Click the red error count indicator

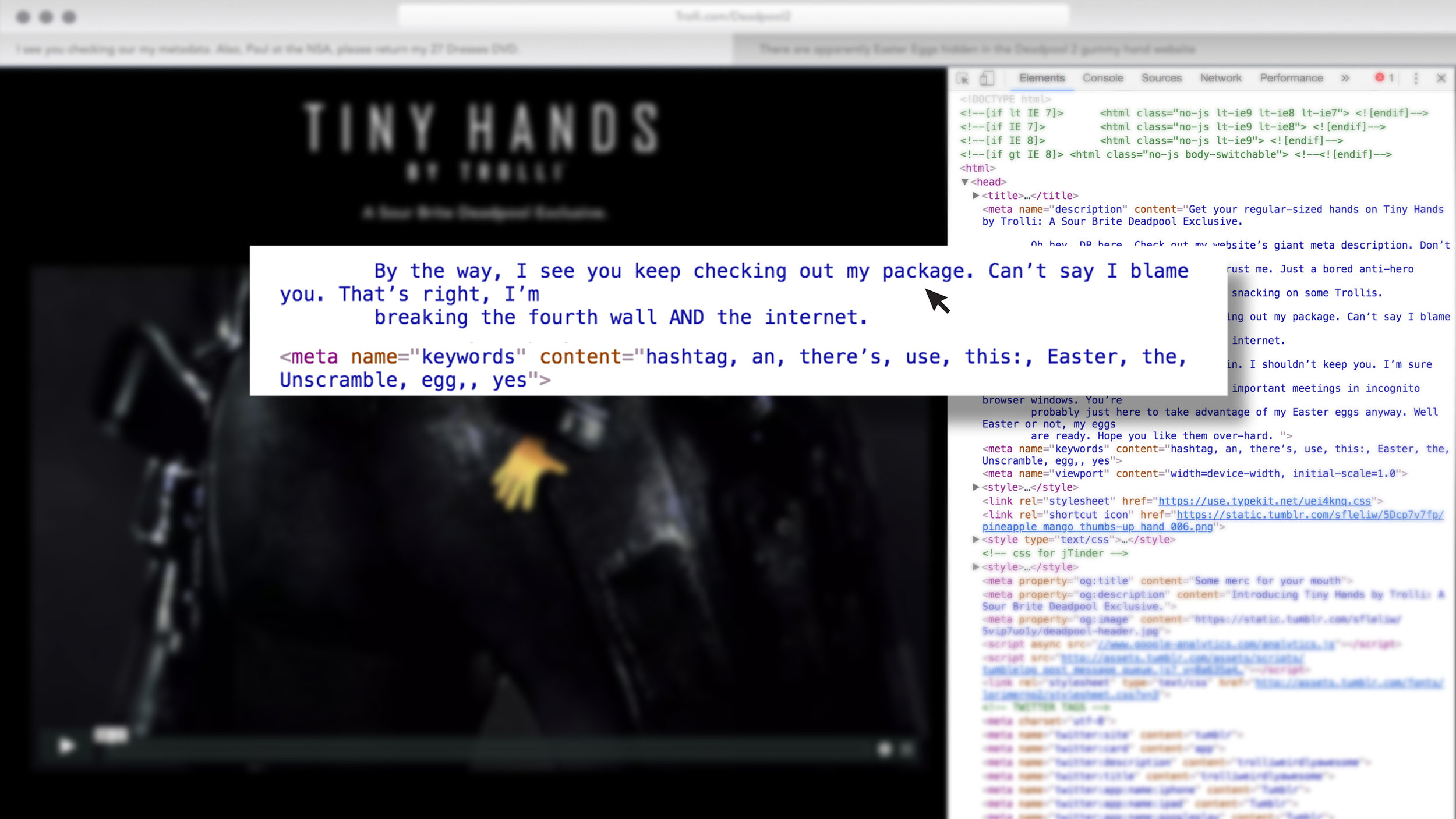pyautogui.click(x=1385, y=78)
